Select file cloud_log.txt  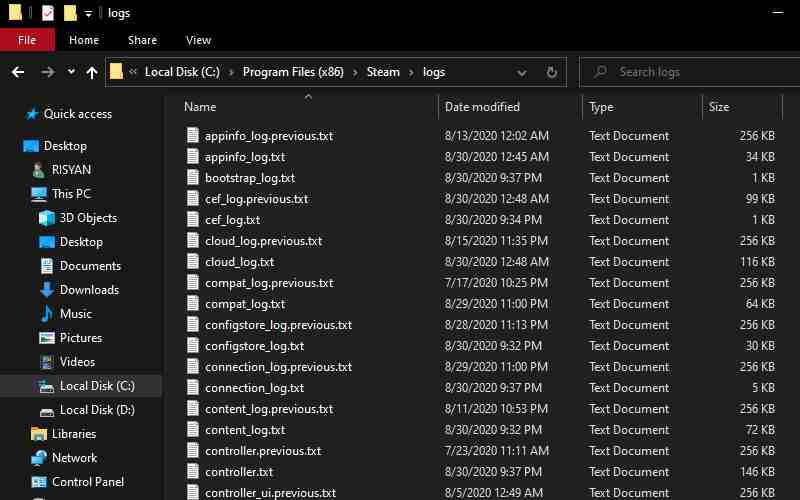[239, 262]
